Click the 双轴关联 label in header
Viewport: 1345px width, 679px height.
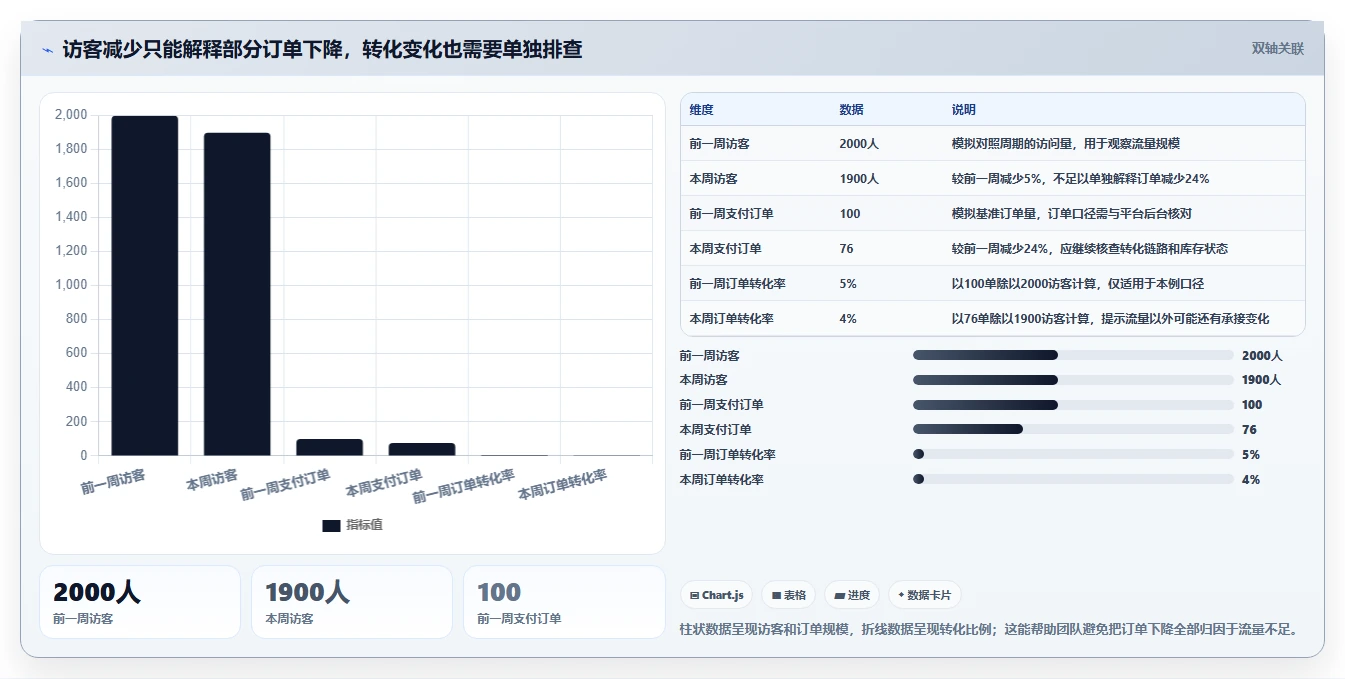click(1277, 49)
